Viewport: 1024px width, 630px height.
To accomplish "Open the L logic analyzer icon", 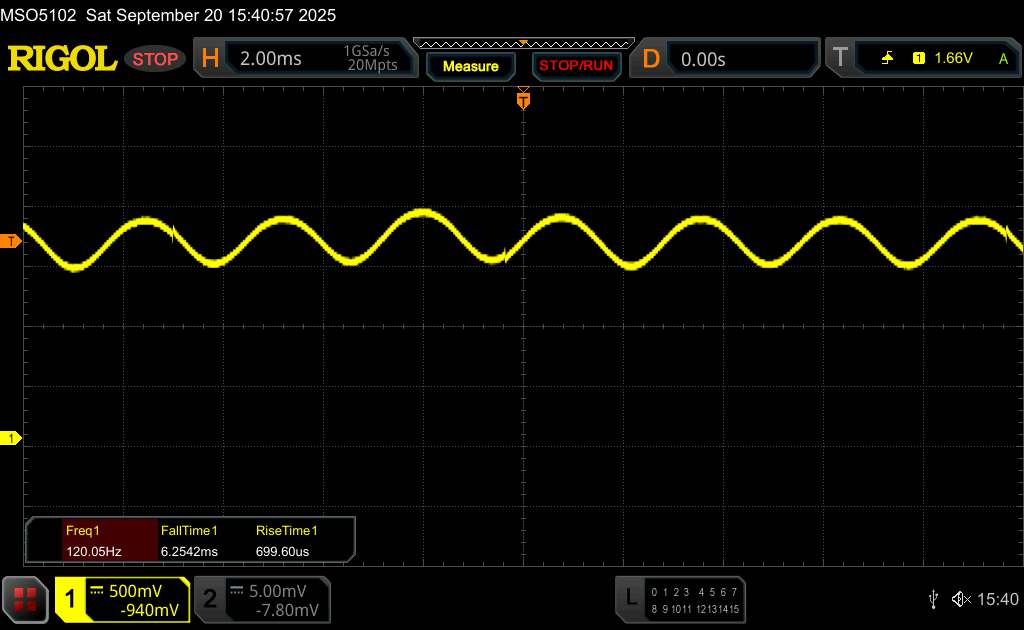I will 630,598.
